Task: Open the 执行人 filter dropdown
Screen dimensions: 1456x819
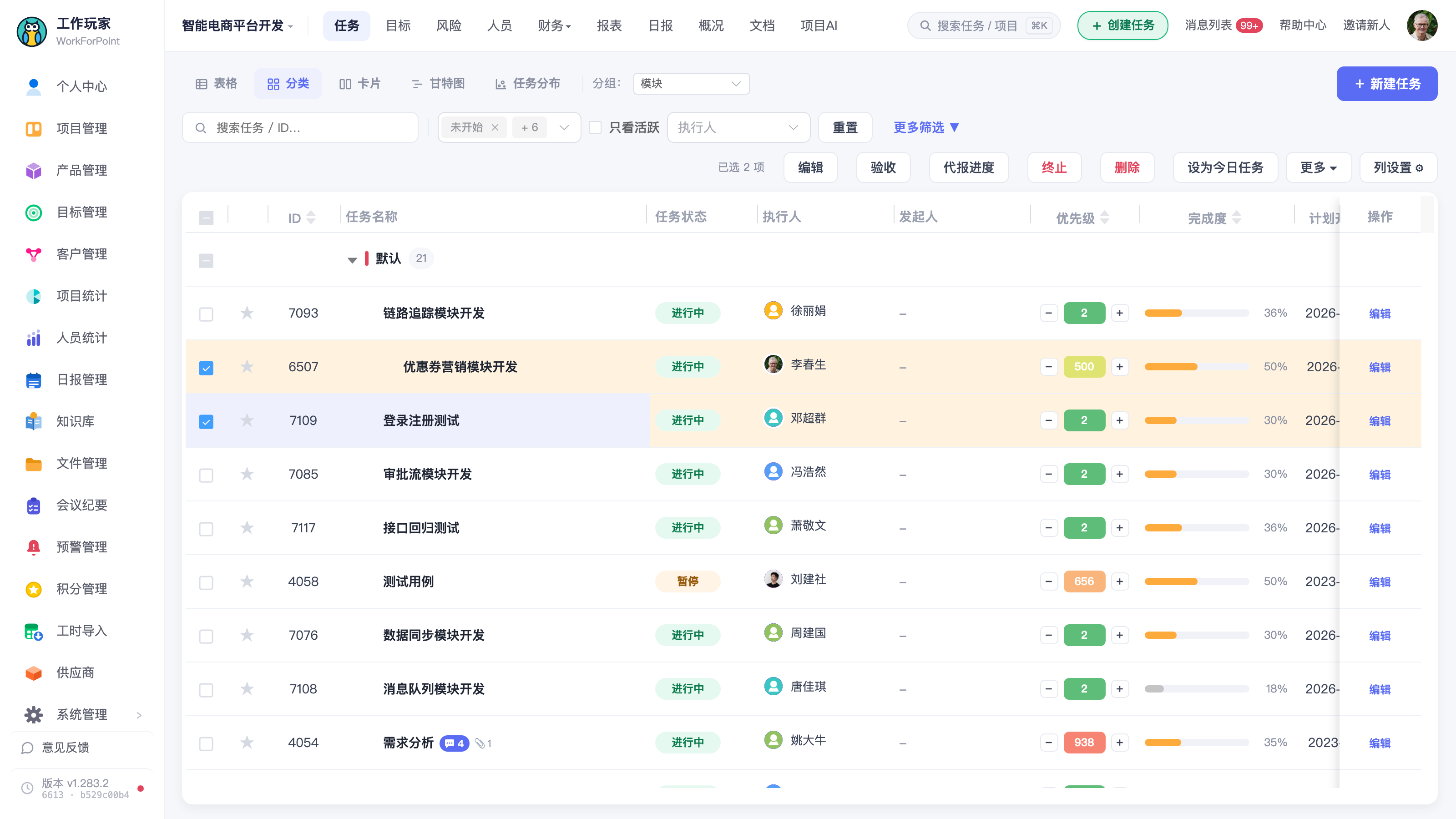Action: tap(738, 127)
